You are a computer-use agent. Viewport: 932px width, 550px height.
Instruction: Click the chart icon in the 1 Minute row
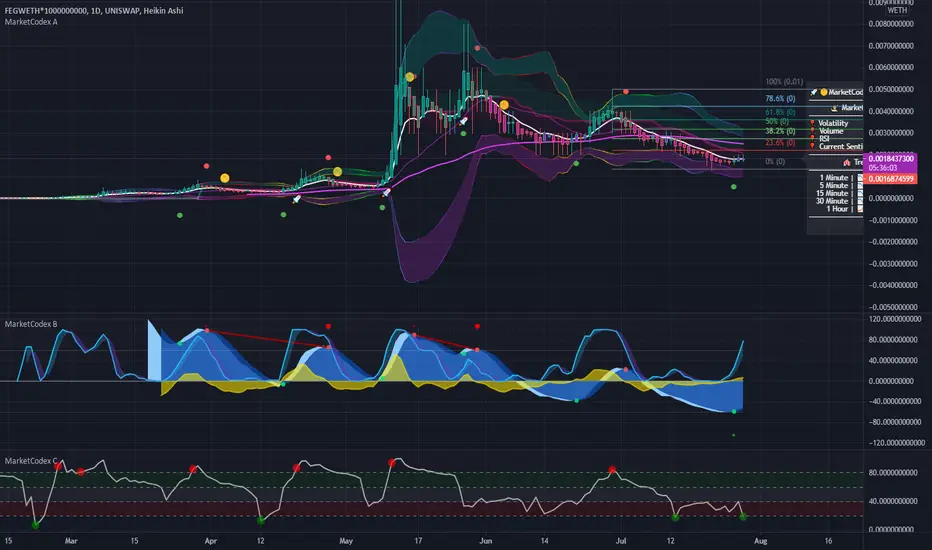(x=860, y=178)
